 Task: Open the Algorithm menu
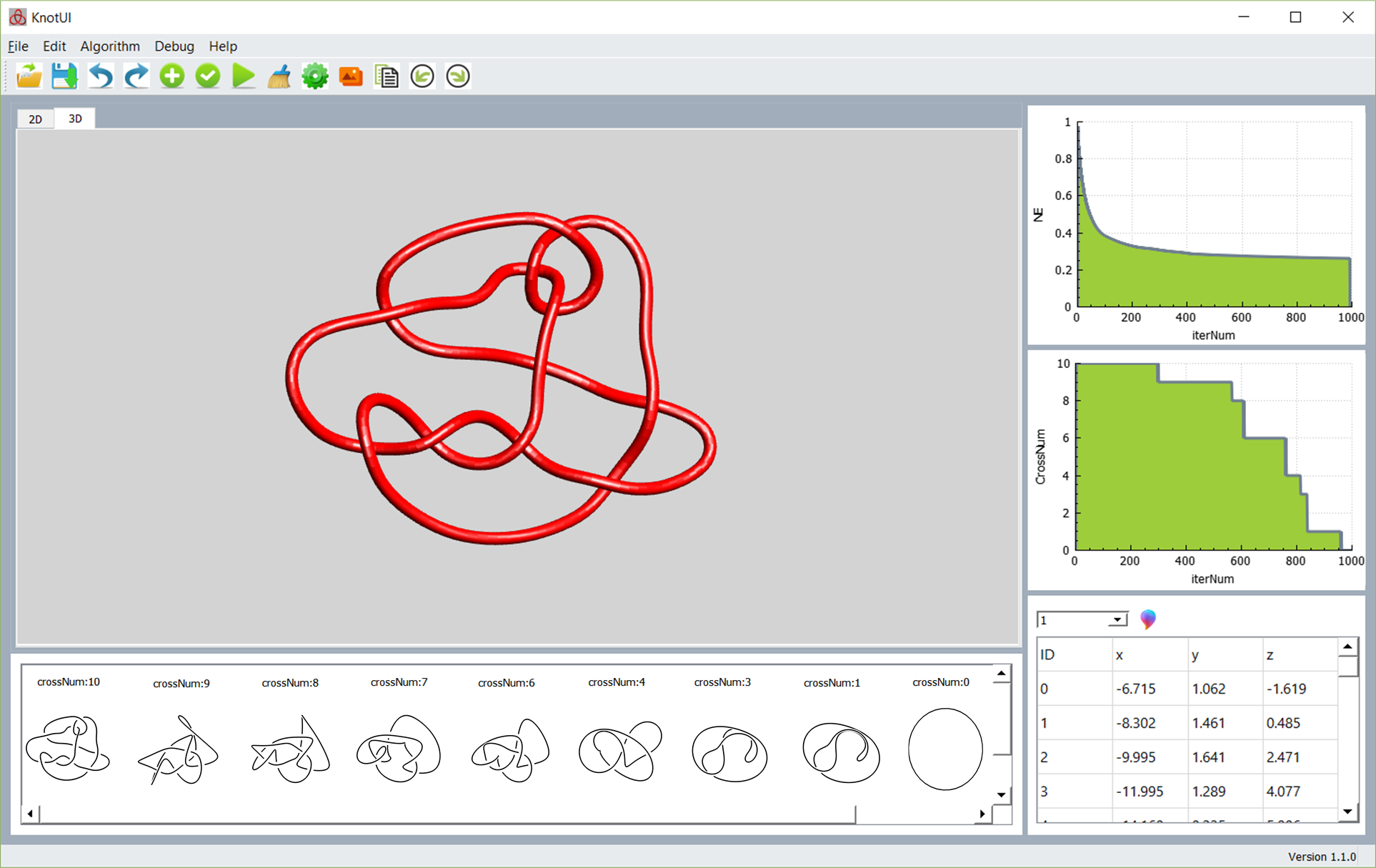110,46
